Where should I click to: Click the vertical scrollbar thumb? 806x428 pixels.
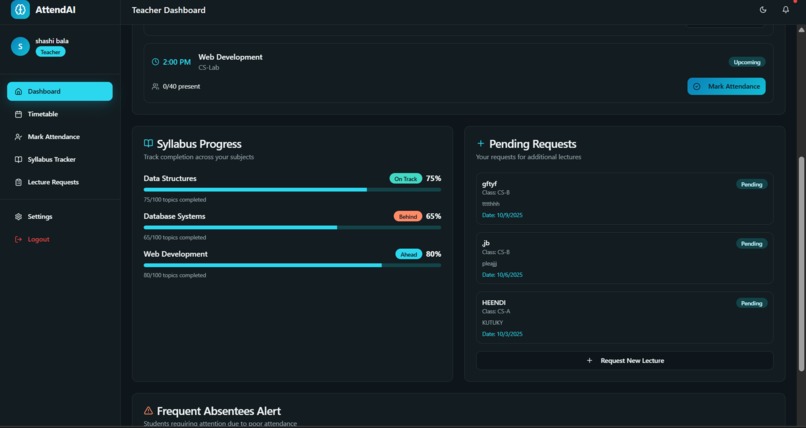pos(801,264)
